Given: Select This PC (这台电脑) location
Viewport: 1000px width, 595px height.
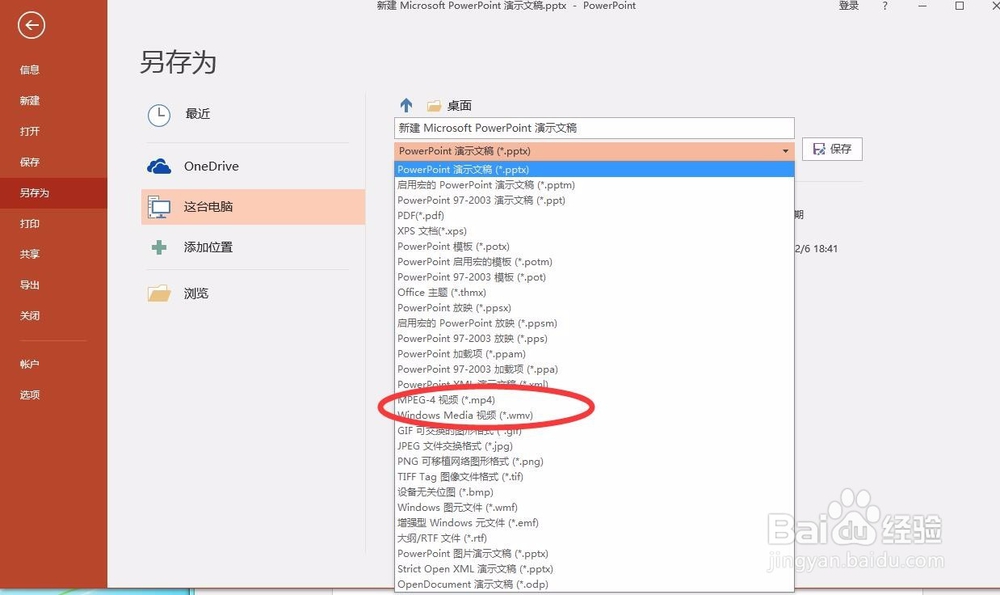Looking at the screenshot, I should pos(253,207).
